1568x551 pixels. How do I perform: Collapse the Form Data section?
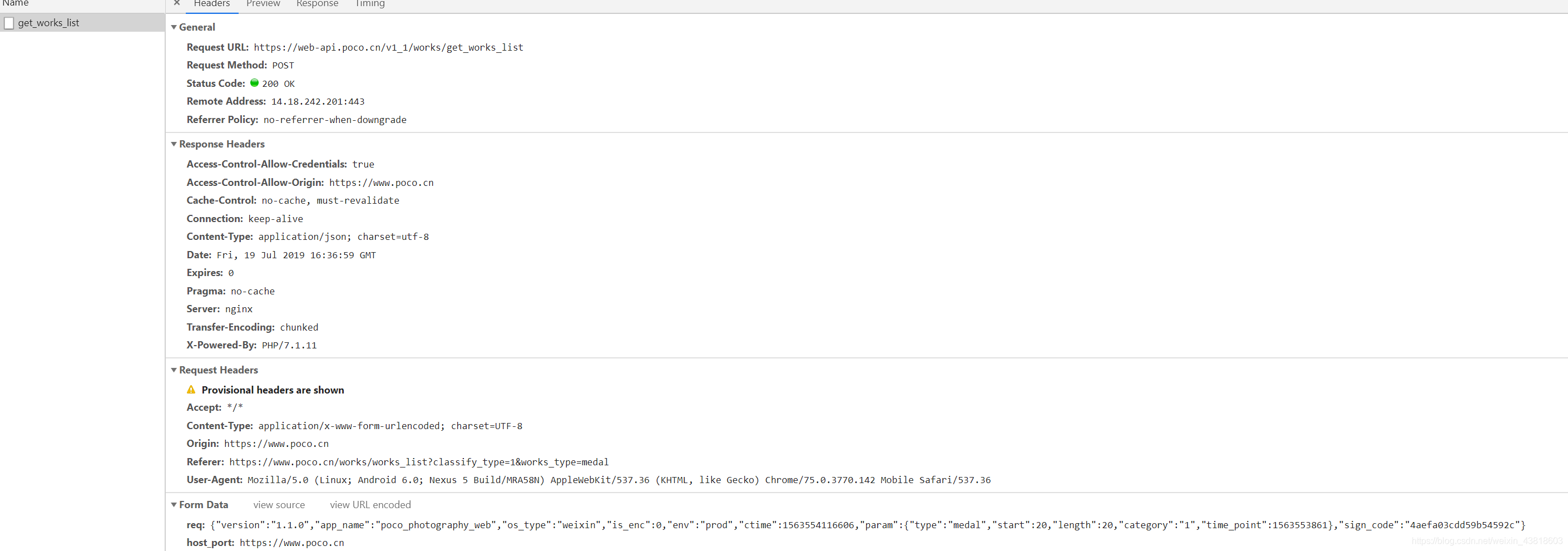(174, 504)
